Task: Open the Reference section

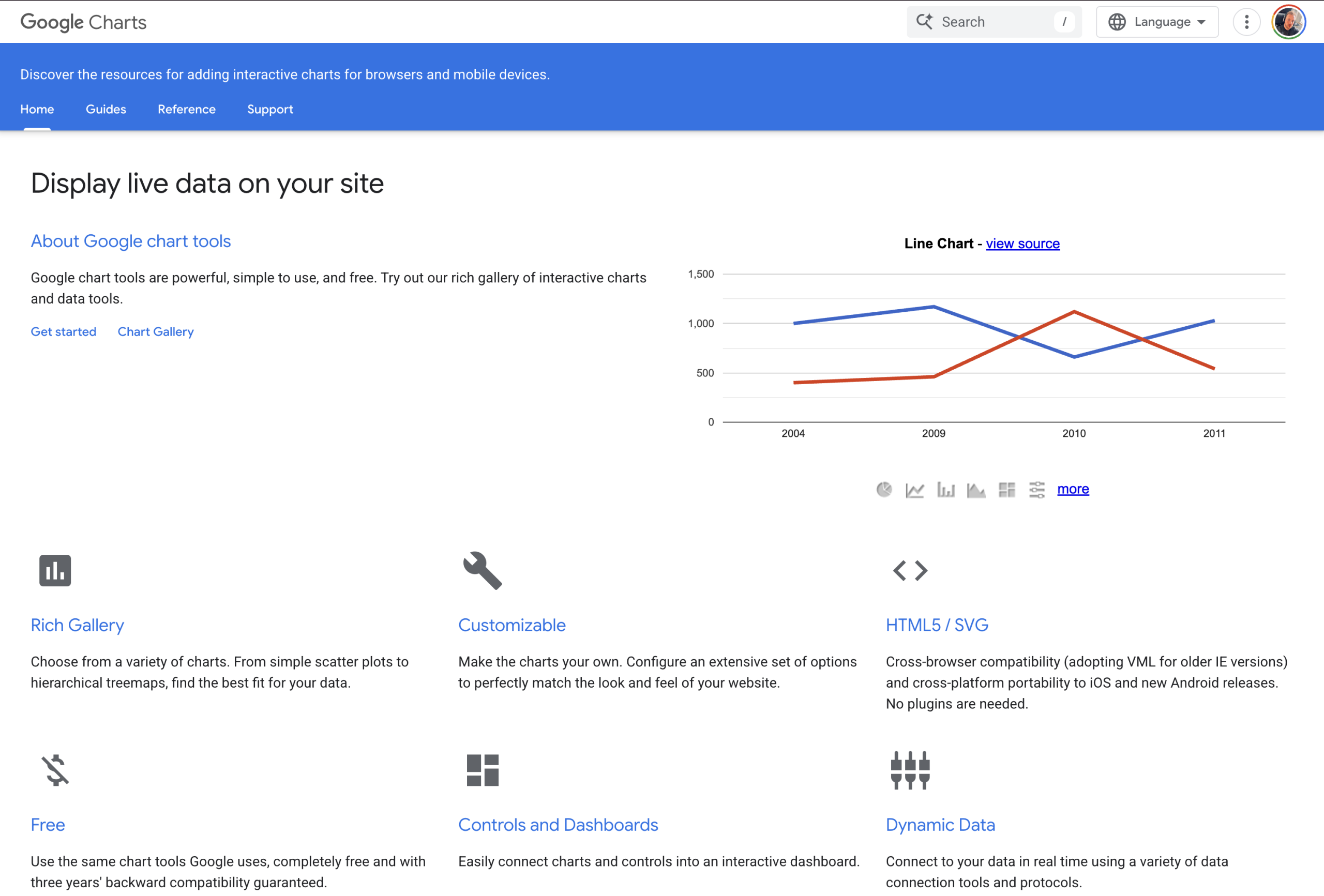Action: [x=186, y=110]
